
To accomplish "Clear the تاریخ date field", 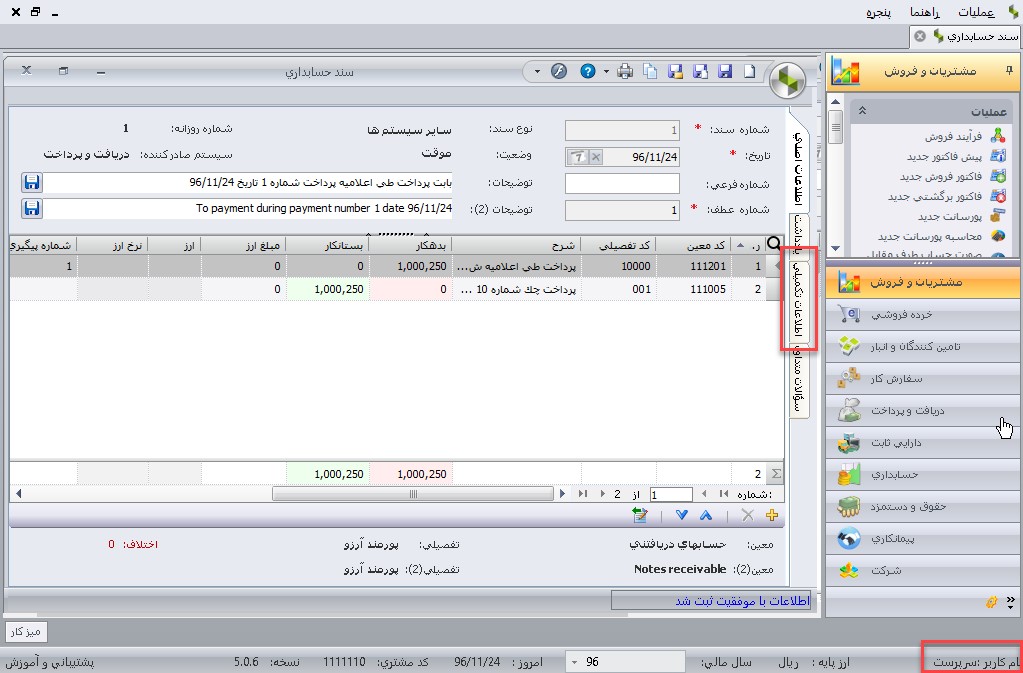I will pyautogui.click(x=596, y=157).
